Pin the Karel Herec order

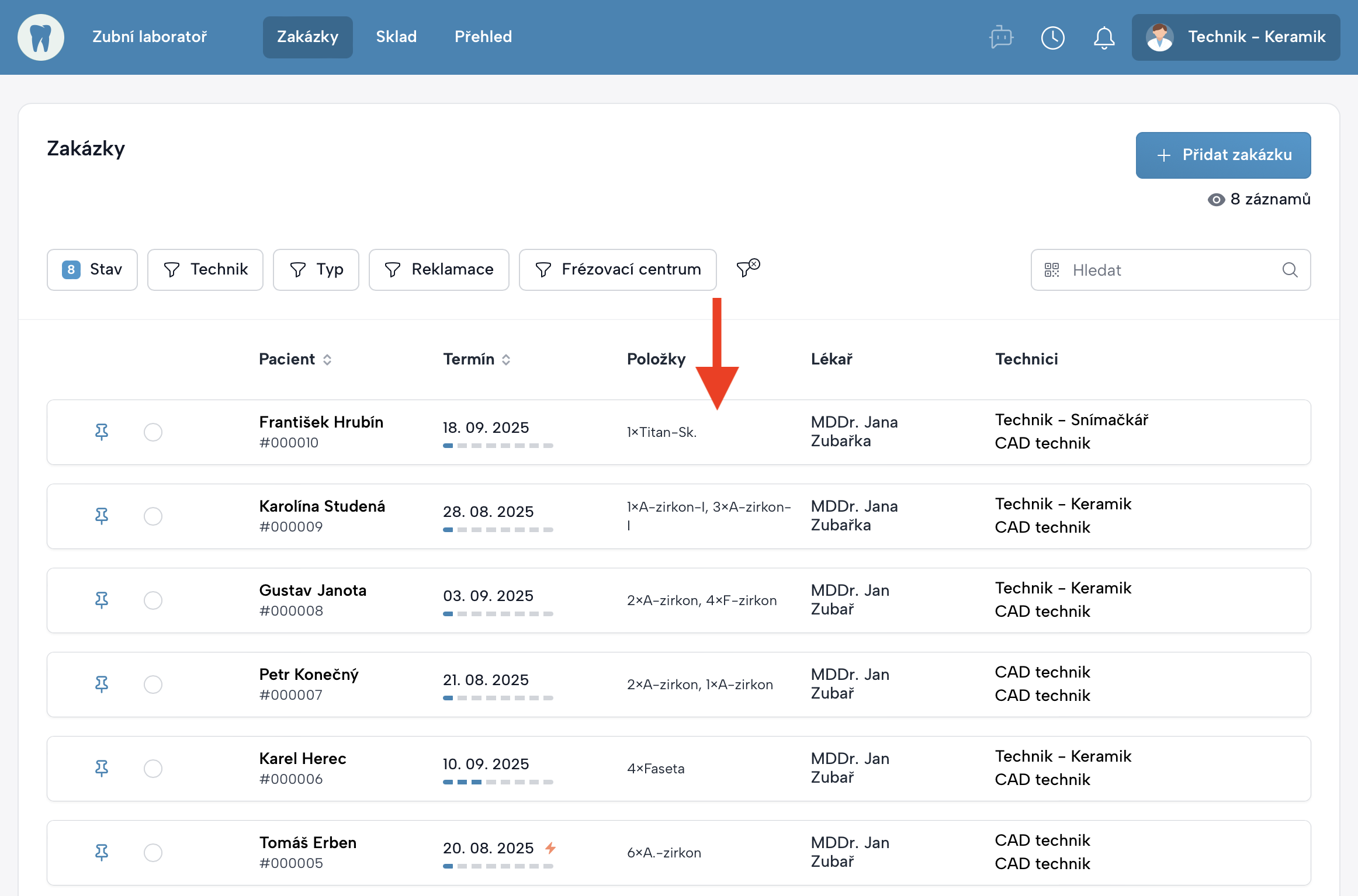pos(102,769)
